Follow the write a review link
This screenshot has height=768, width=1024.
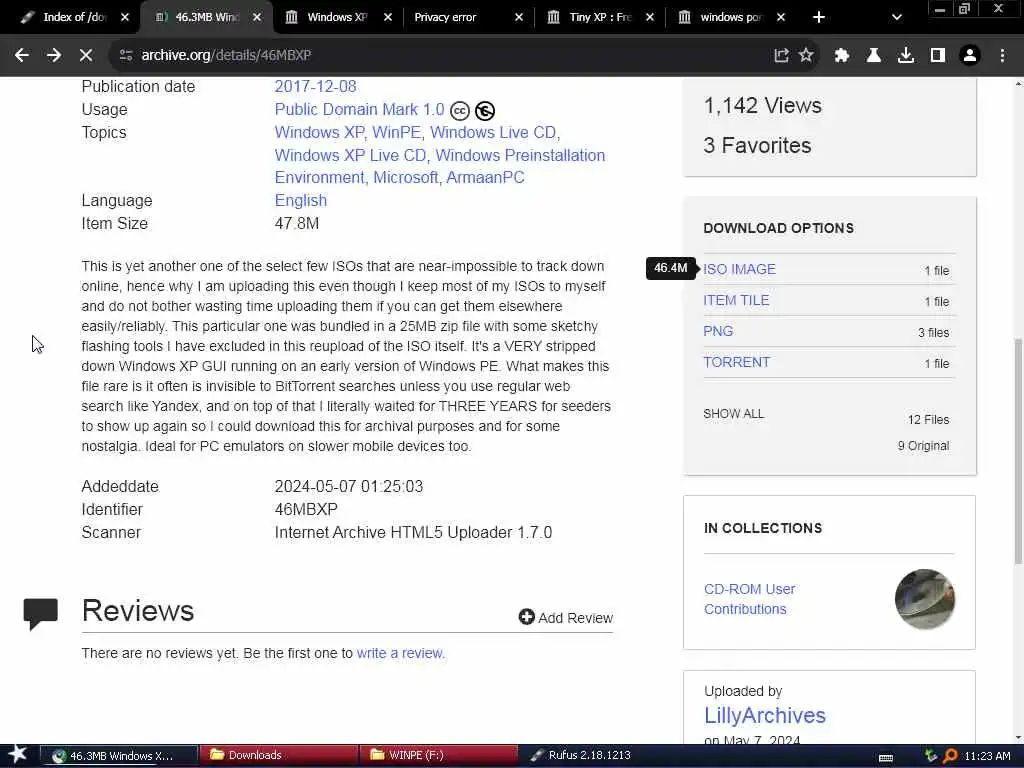coord(400,653)
